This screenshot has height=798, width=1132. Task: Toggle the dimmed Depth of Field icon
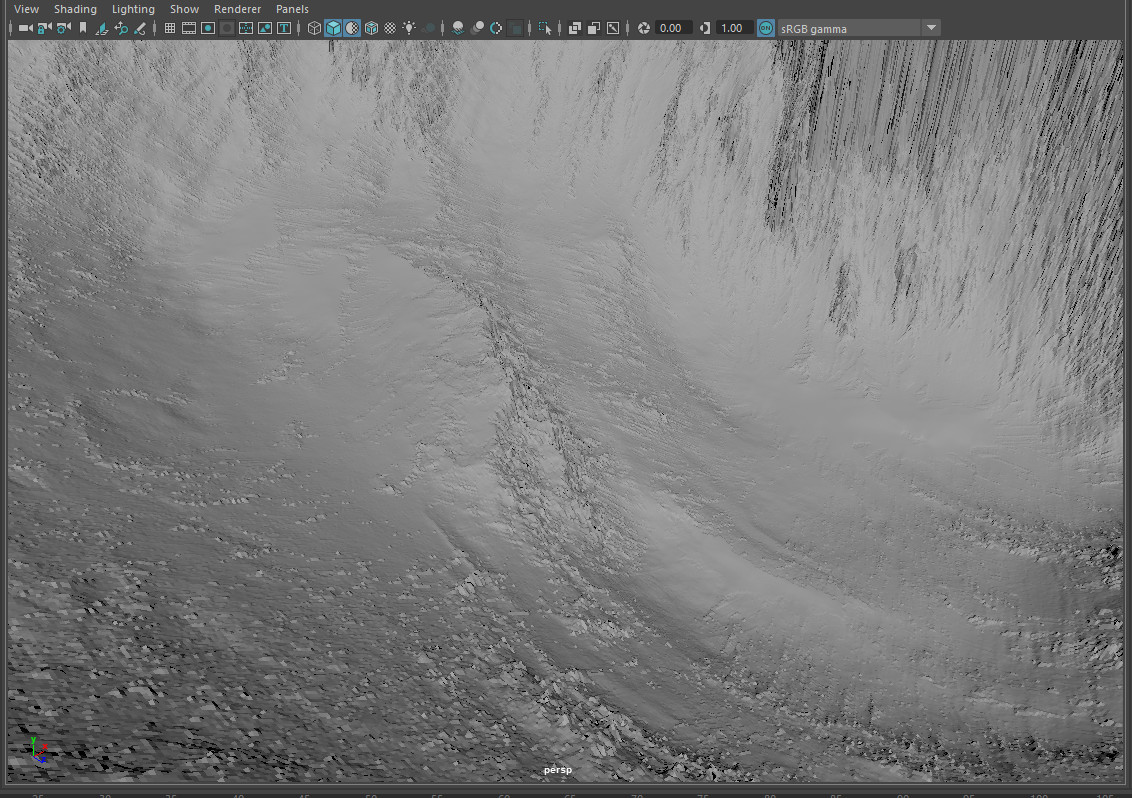pos(515,28)
